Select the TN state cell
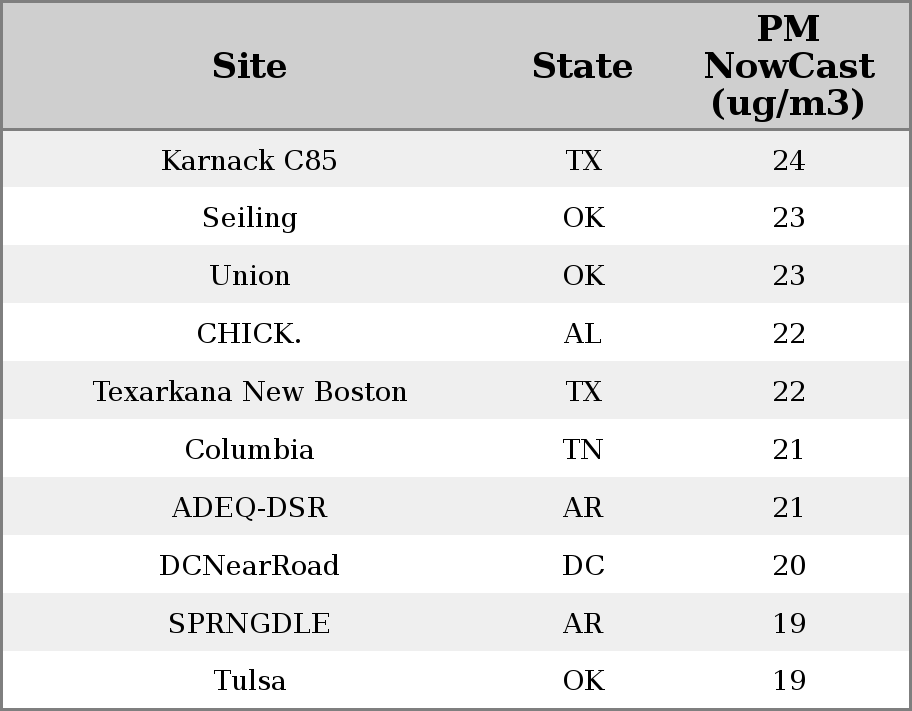The image size is (912, 711). pyautogui.click(x=583, y=450)
